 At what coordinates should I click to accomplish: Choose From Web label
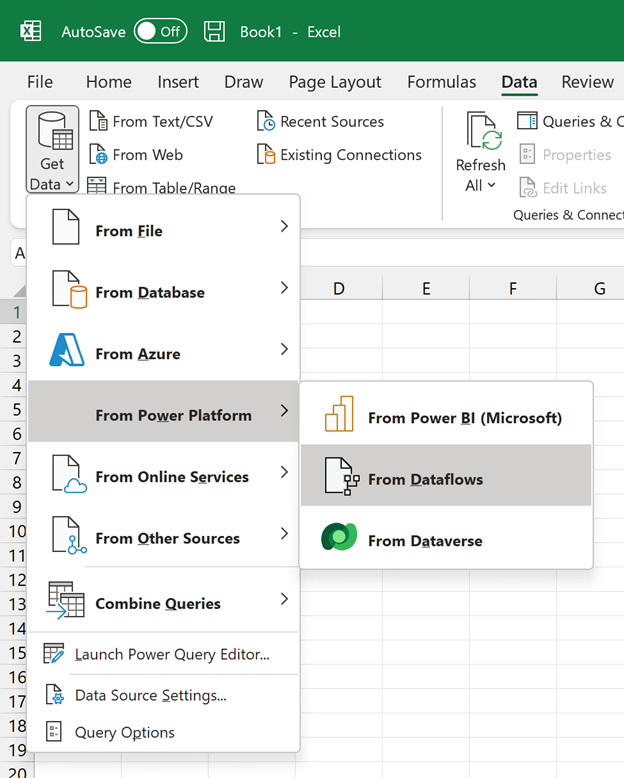coord(148,155)
